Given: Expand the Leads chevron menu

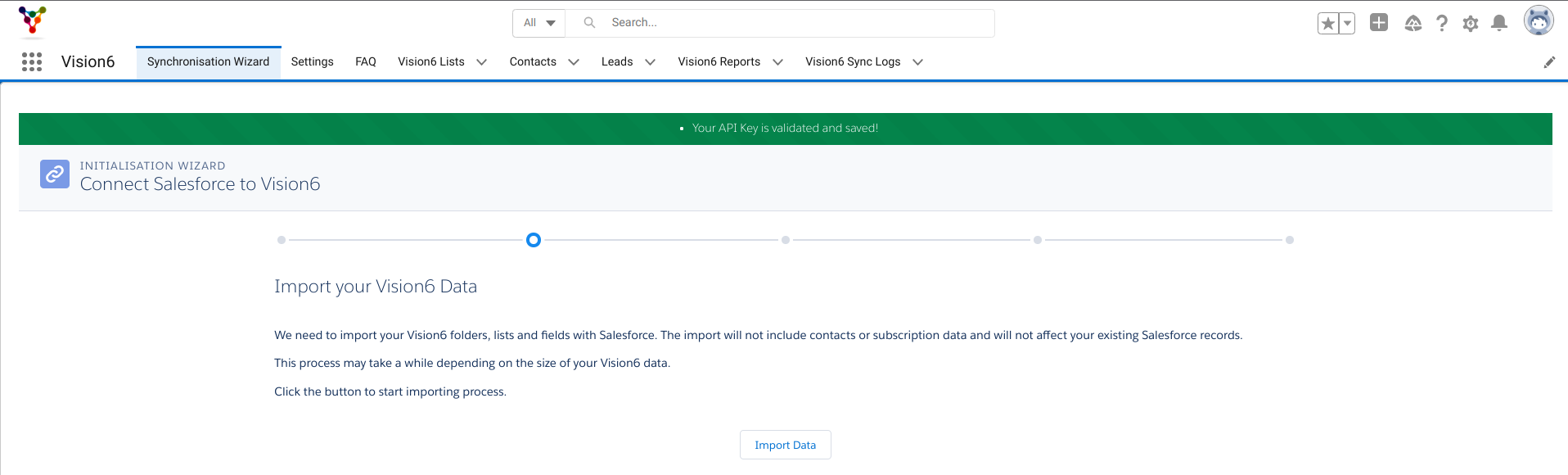Looking at the screenshot, I should tap(651, 62).
